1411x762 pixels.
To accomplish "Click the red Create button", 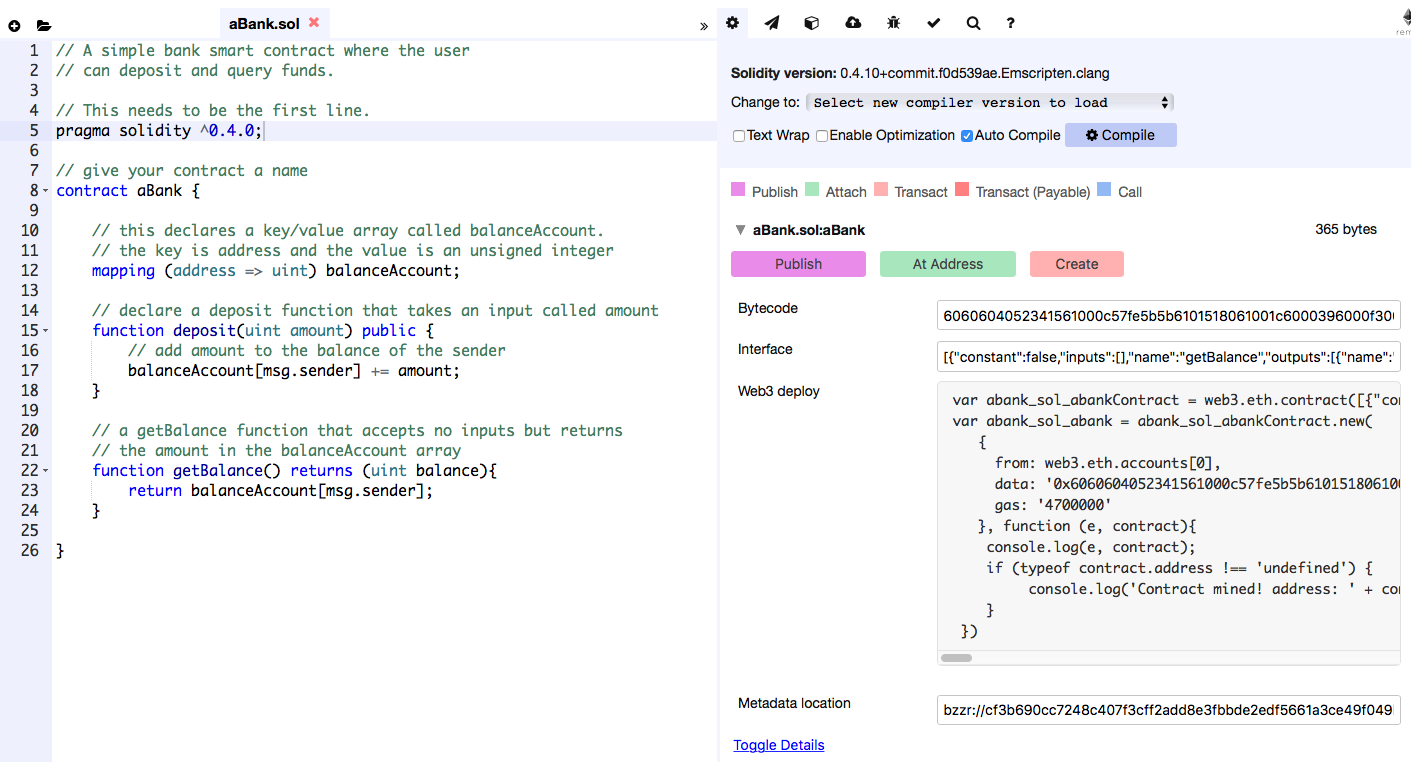I will [1077, 264].
